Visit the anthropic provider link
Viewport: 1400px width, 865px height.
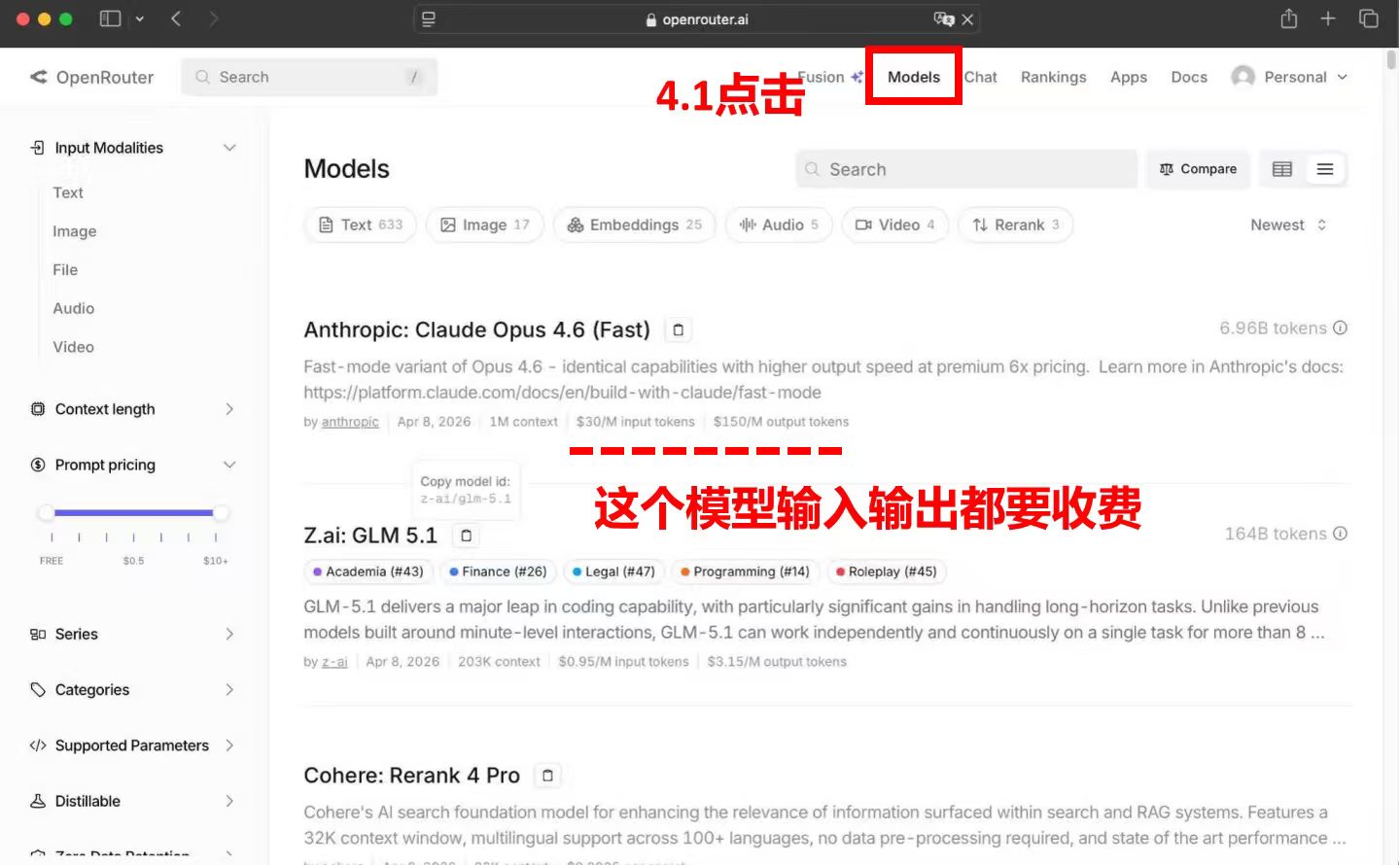click(x=349, y=422)
